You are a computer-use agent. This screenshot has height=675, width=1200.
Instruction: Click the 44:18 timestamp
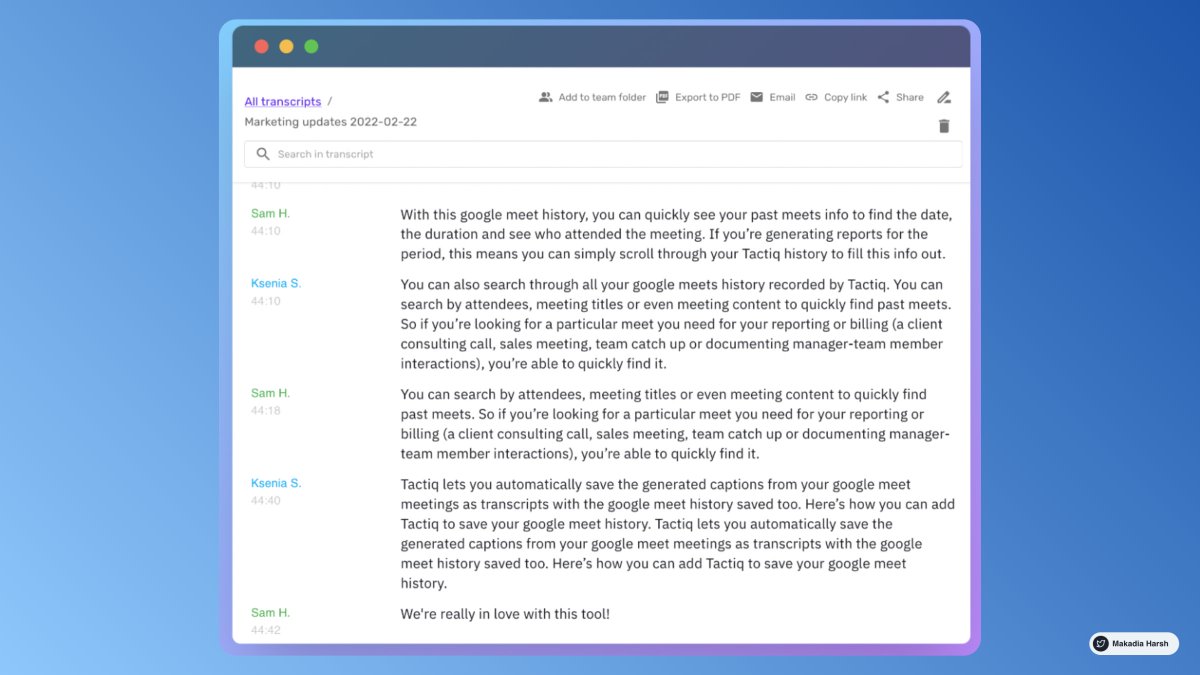pos(266,411)
